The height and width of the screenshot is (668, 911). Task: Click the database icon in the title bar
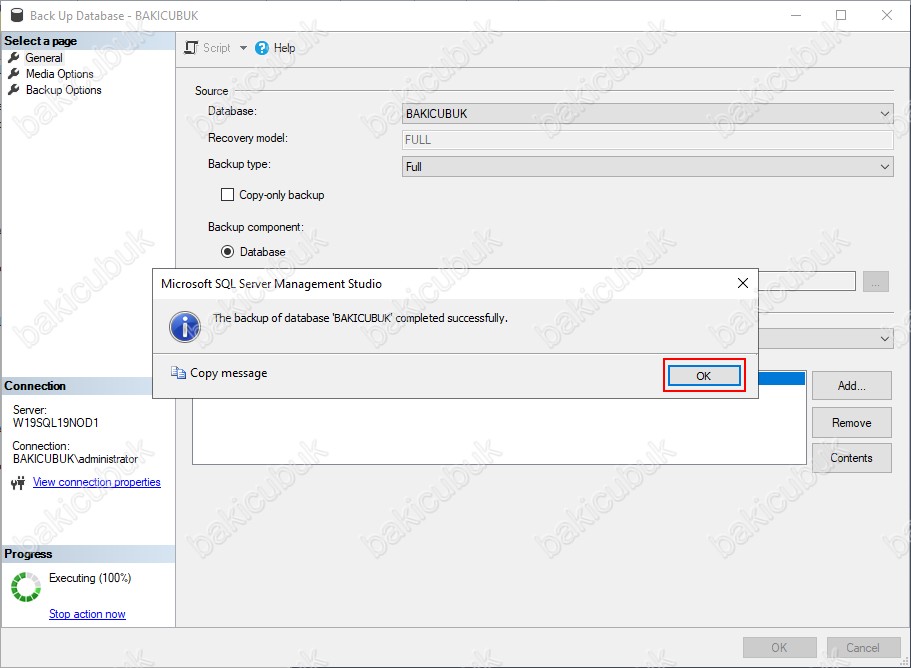(17, 16)
